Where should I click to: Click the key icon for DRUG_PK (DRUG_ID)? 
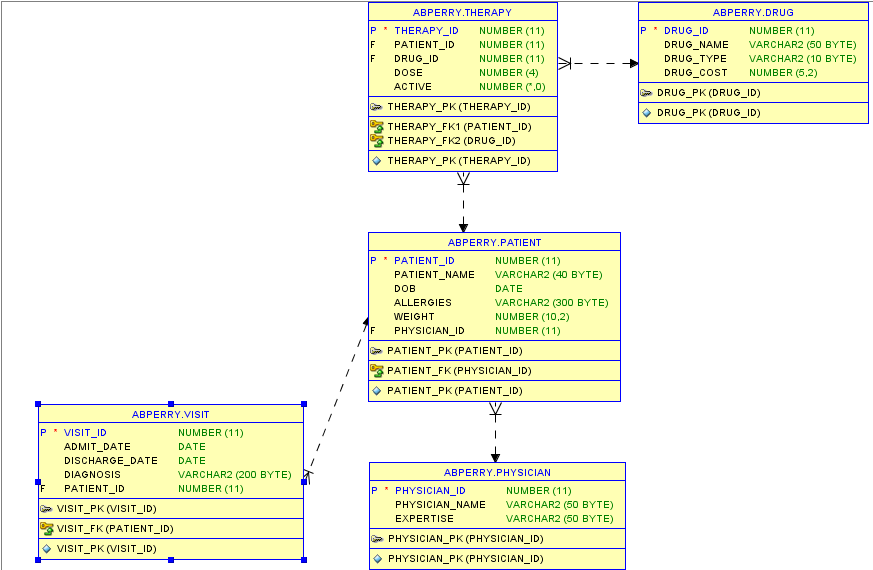click(x=646, y=93)
